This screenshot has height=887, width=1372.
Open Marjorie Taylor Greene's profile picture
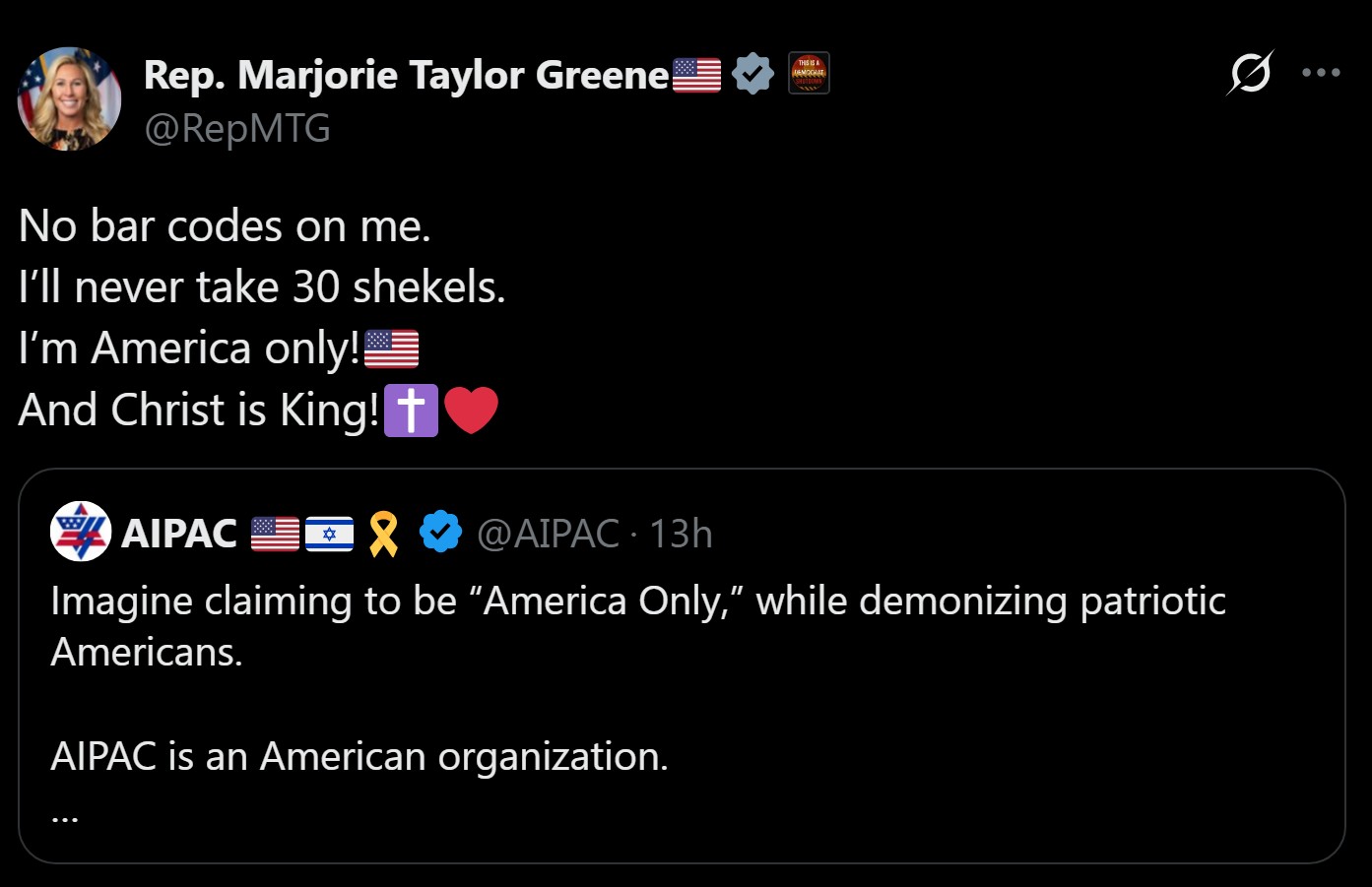pos(69,98)
